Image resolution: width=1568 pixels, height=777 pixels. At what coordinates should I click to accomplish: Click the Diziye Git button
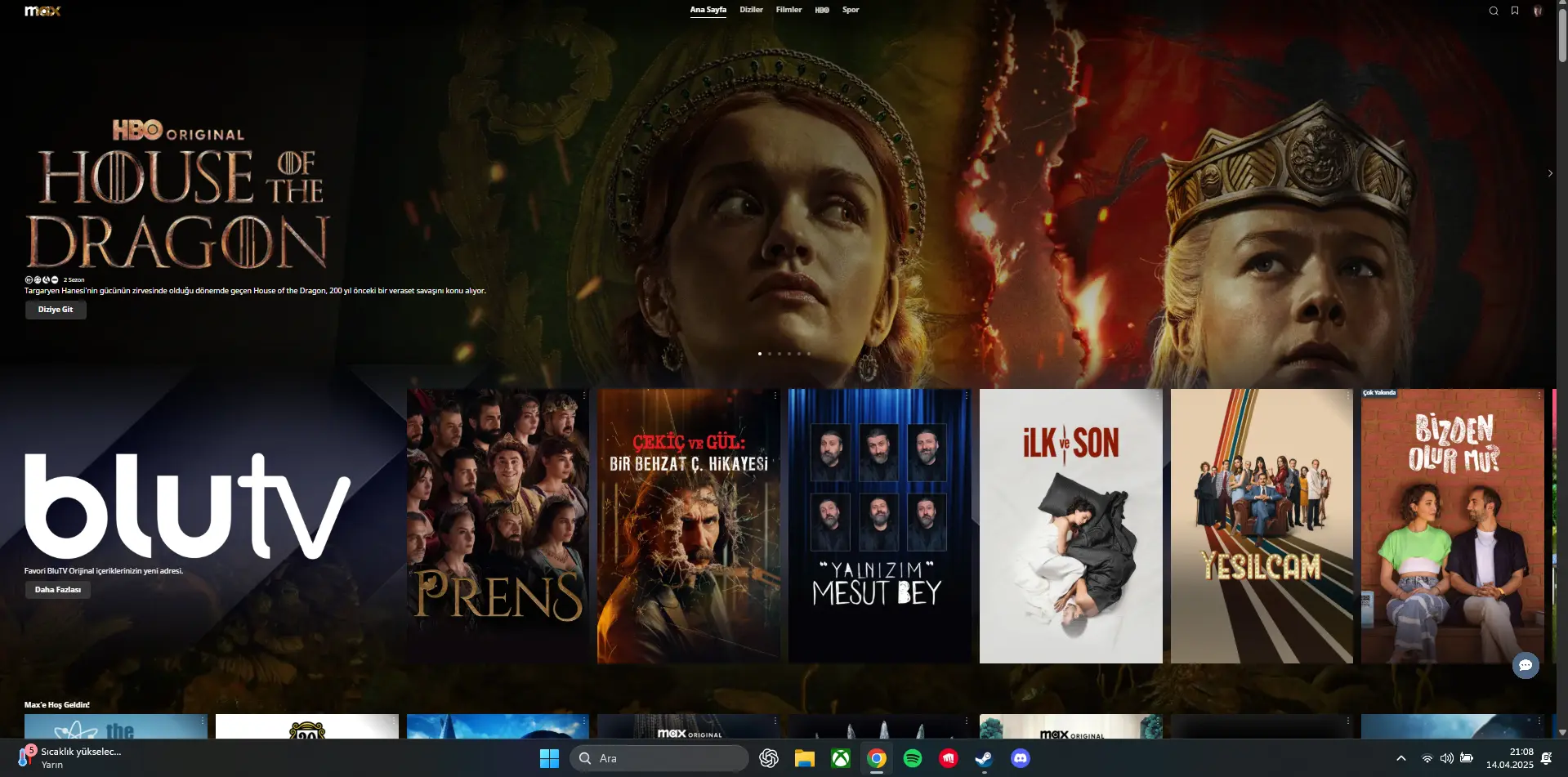[56, 310]
